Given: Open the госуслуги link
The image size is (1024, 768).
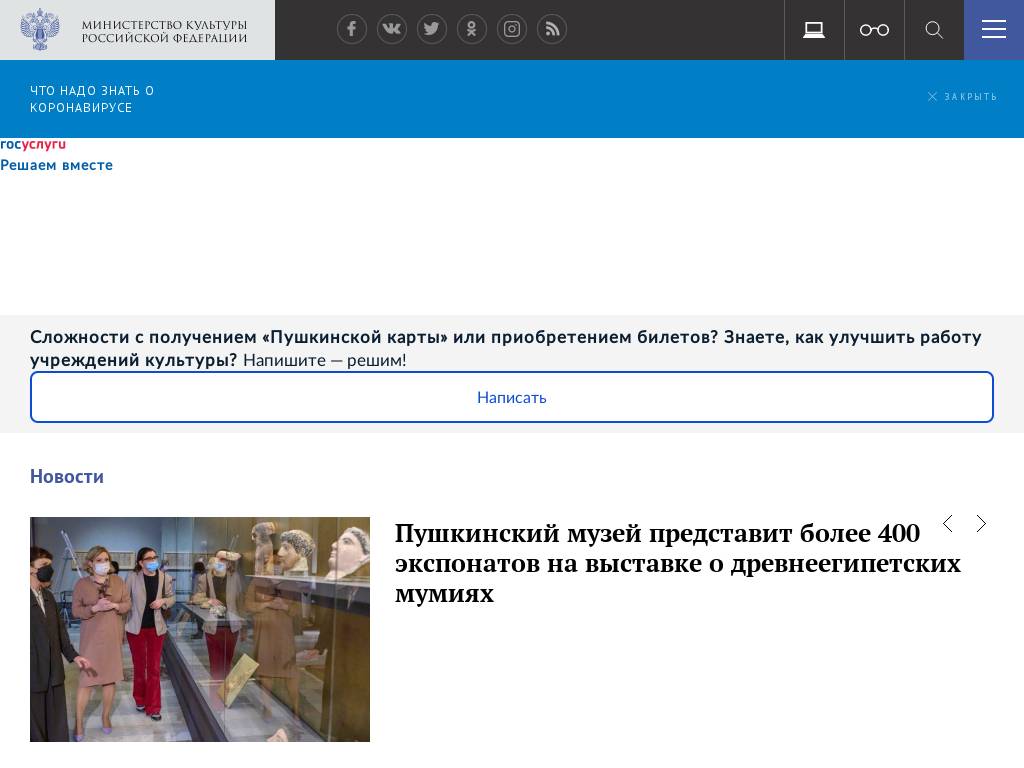Looking at the screenshot, I should pyautogui.click(x=33, y=144).
